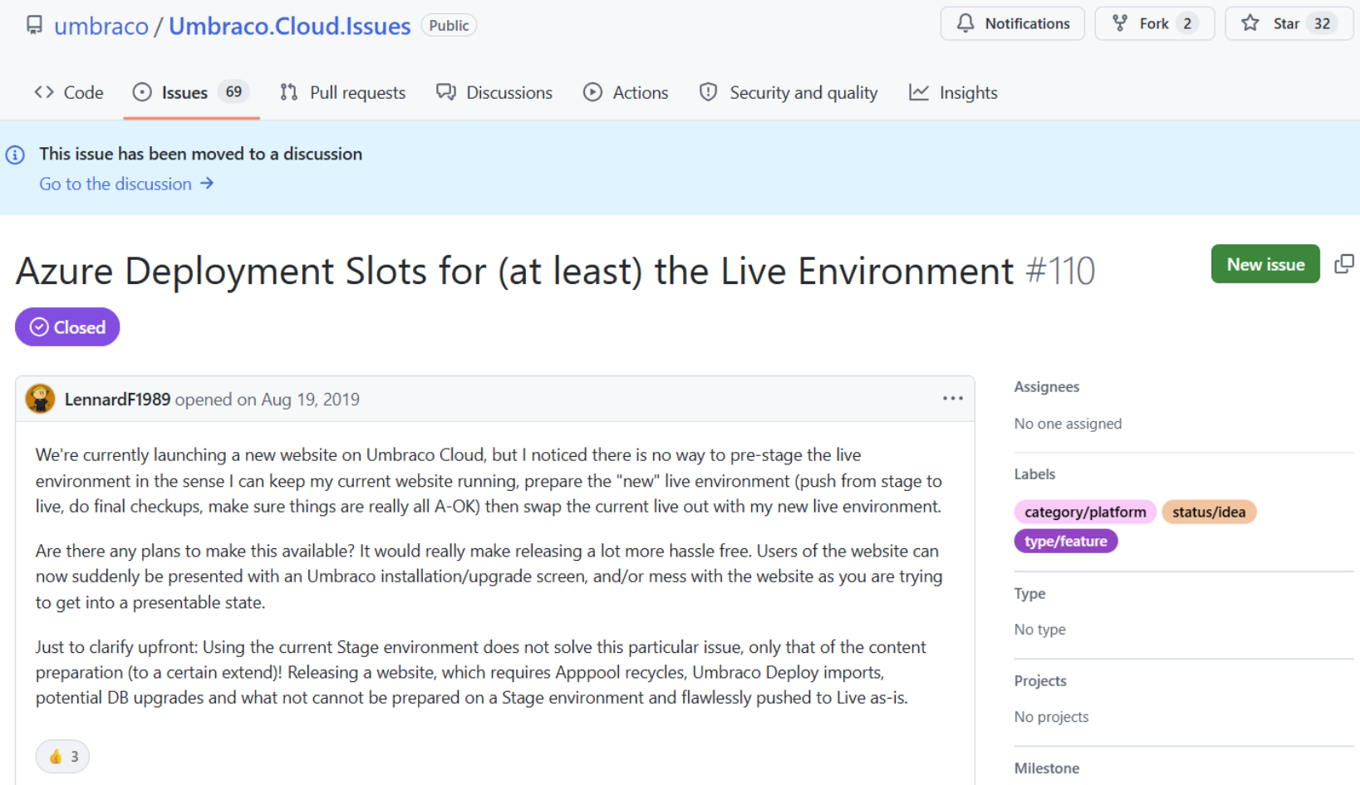Open the Insights tab

[953, 92]
